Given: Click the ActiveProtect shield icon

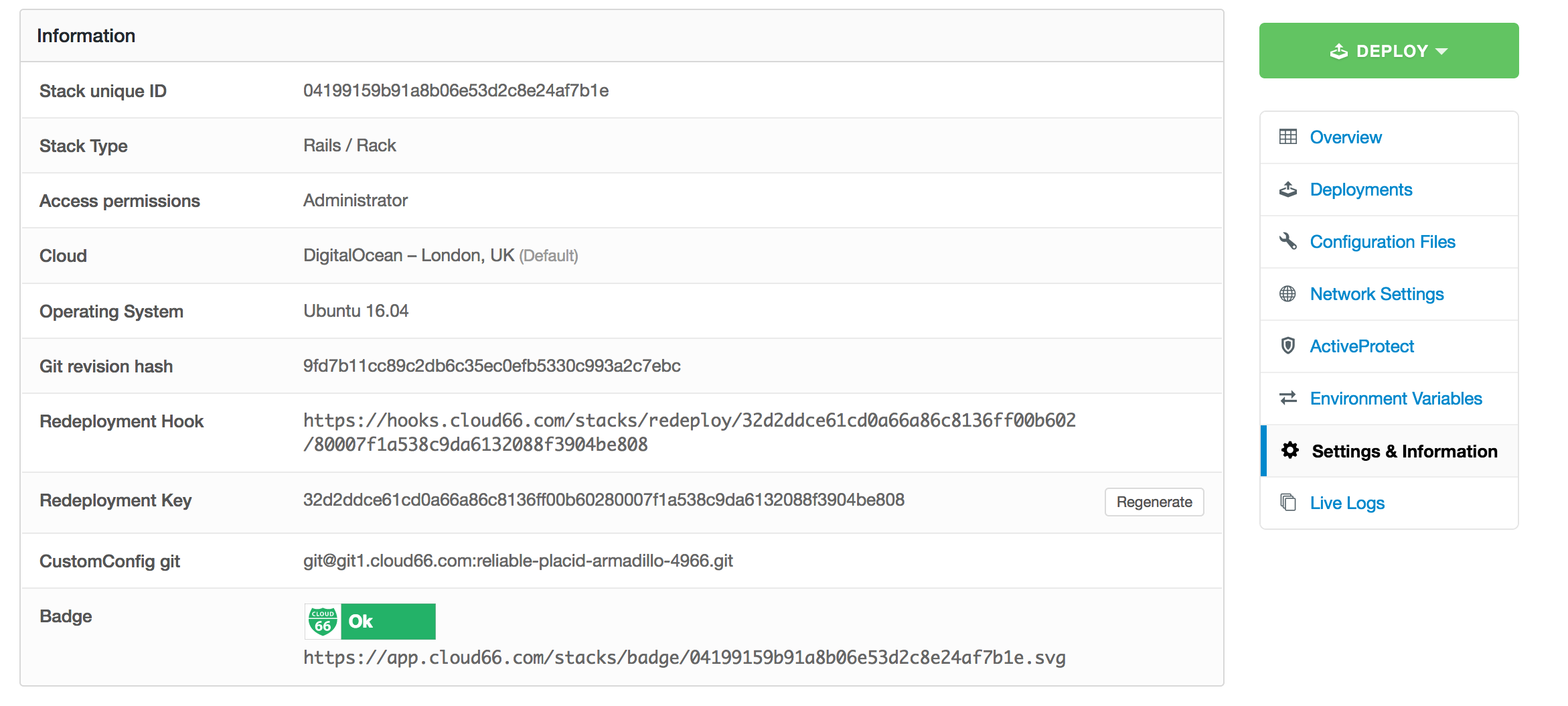Looking at the screenshot, I should (1287, 346).
